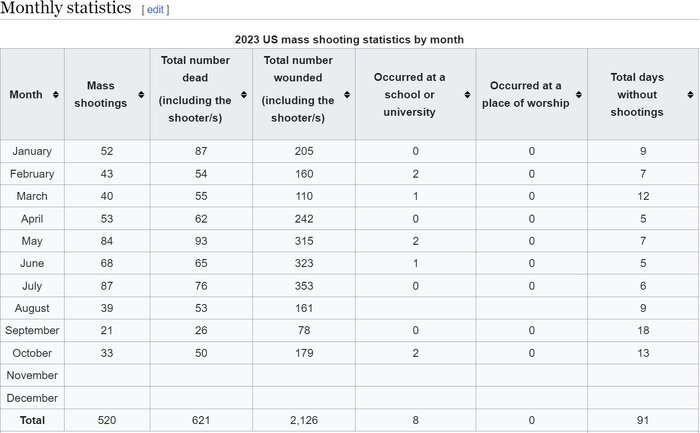Sort by Total days without shootings arrows
Image resolution: width=700 pixels, height=433 pixels.
point(691,95)
